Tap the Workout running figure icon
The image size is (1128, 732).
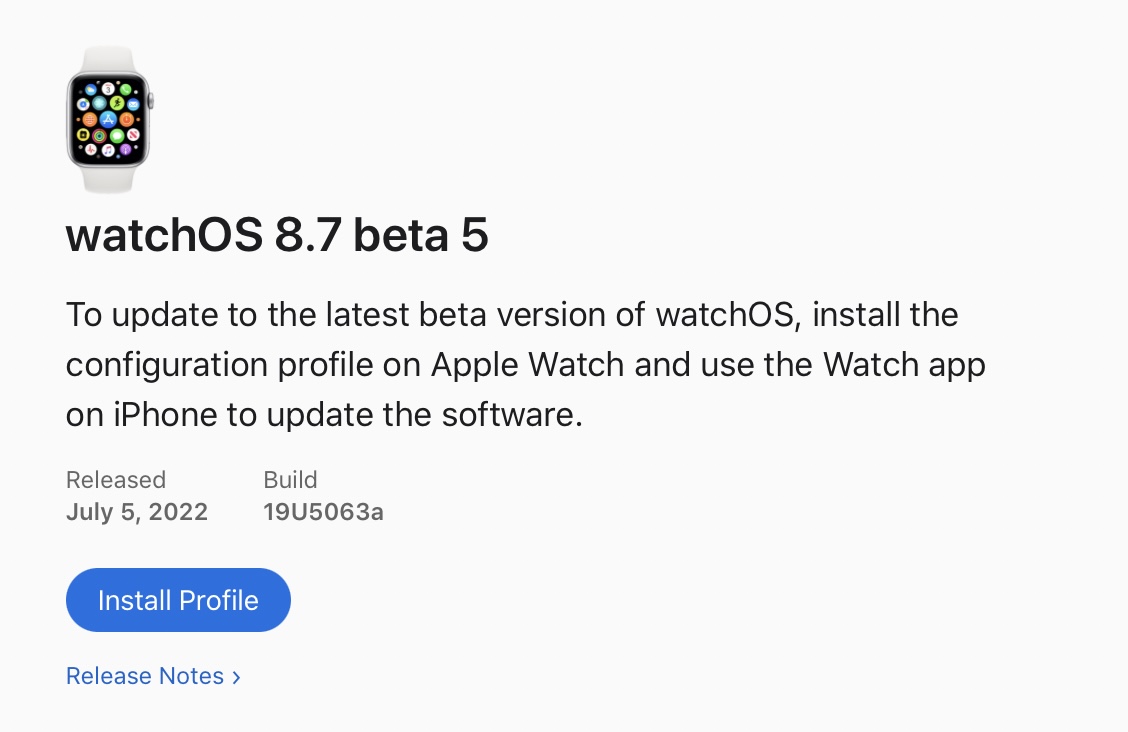117,103
